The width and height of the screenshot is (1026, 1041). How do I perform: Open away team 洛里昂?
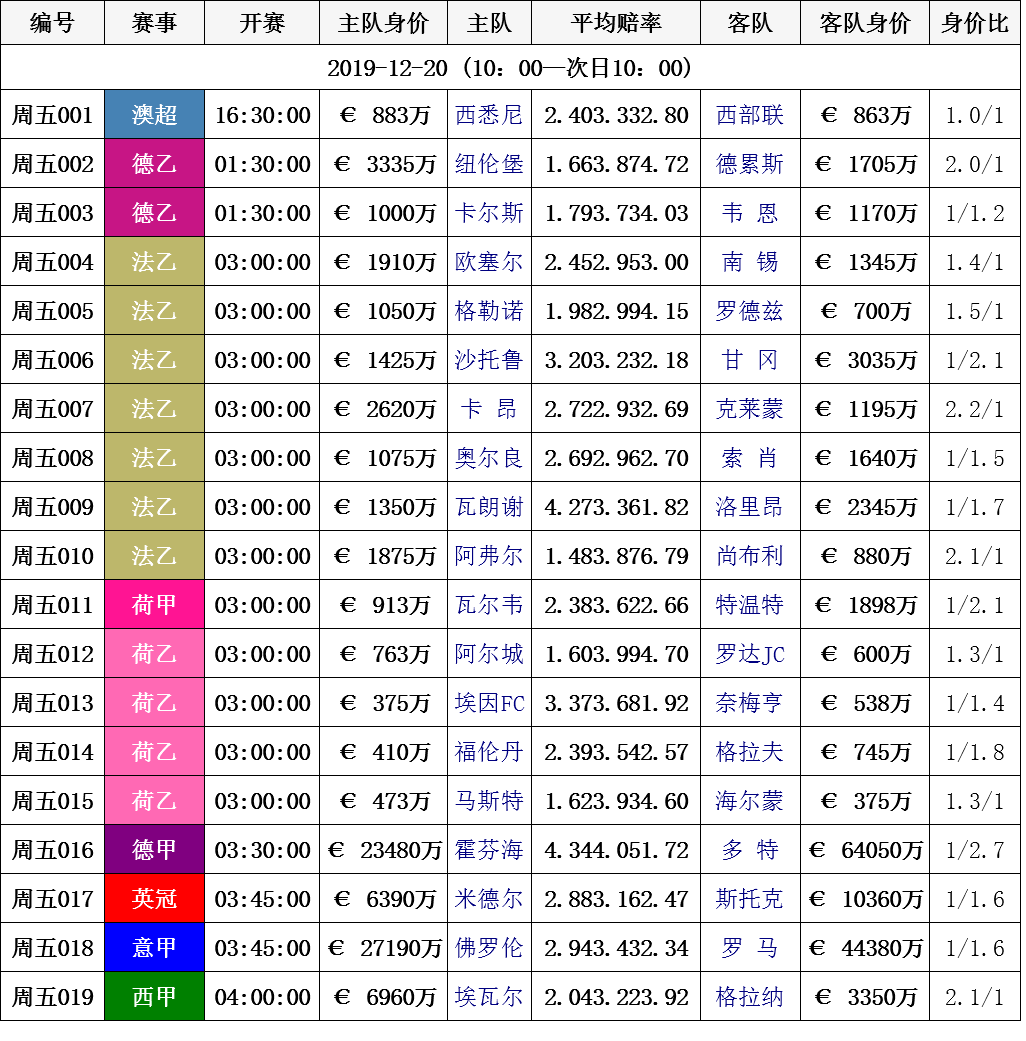(x=750, y=507)
